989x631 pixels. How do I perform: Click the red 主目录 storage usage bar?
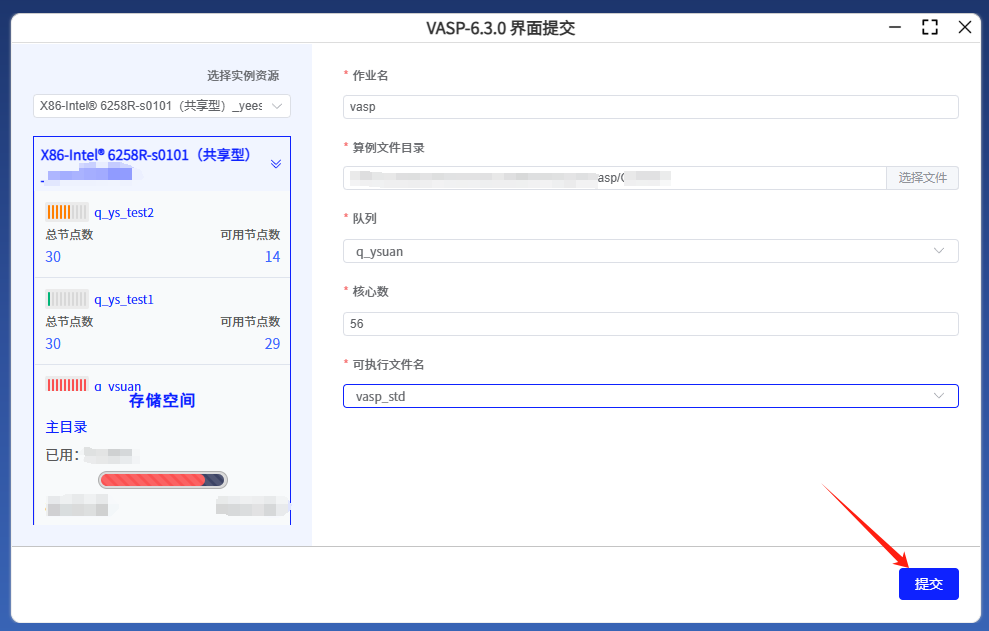pos(162,480)
